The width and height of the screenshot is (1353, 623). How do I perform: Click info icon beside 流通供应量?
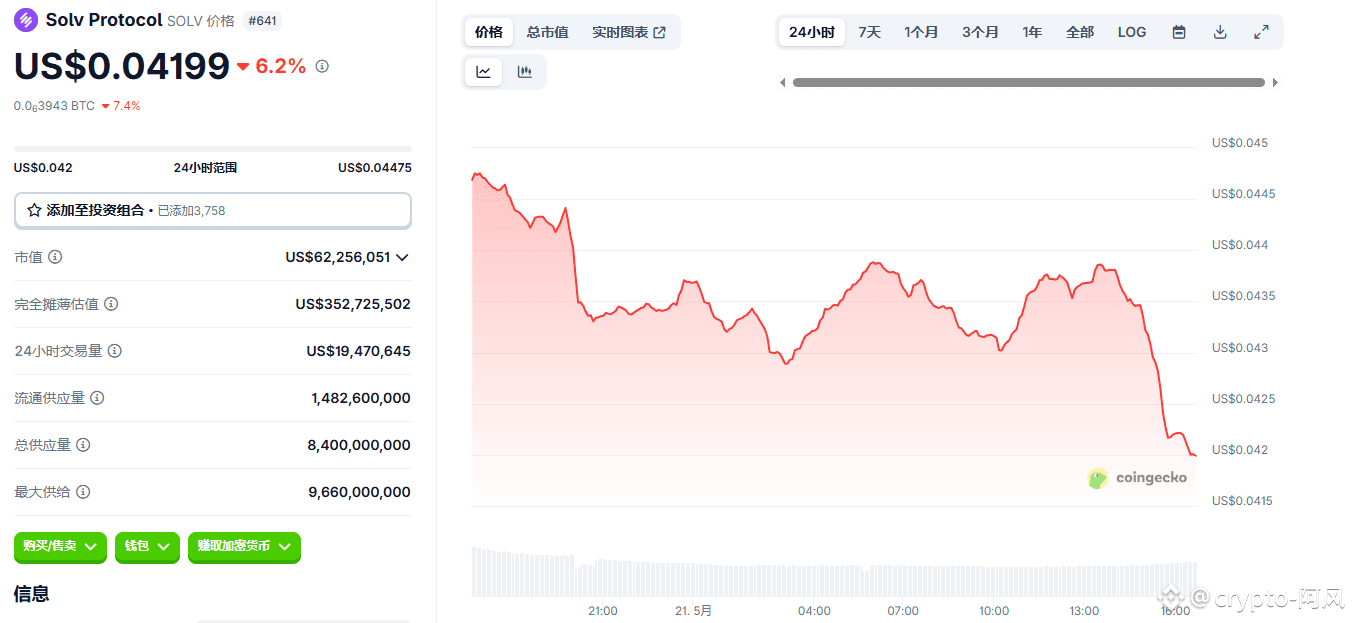point(97,398)
